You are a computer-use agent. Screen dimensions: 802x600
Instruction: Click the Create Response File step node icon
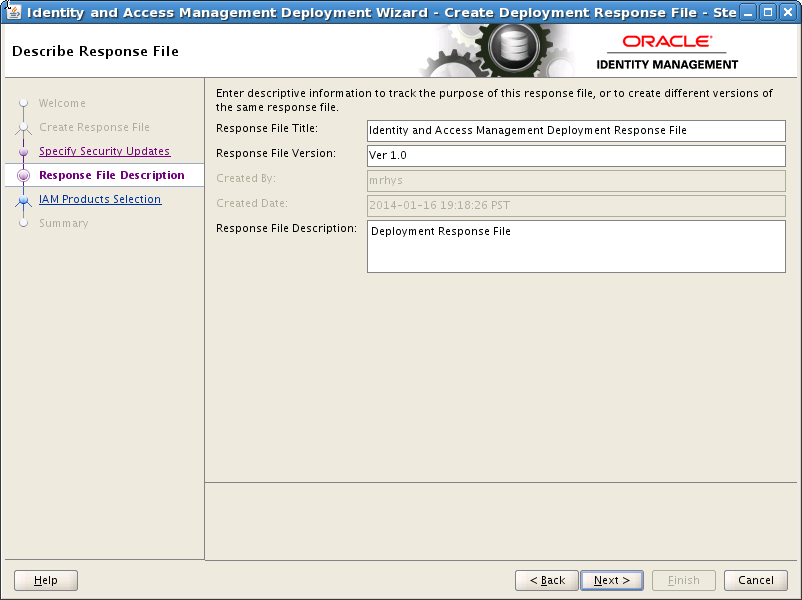(x=23, y=127)
